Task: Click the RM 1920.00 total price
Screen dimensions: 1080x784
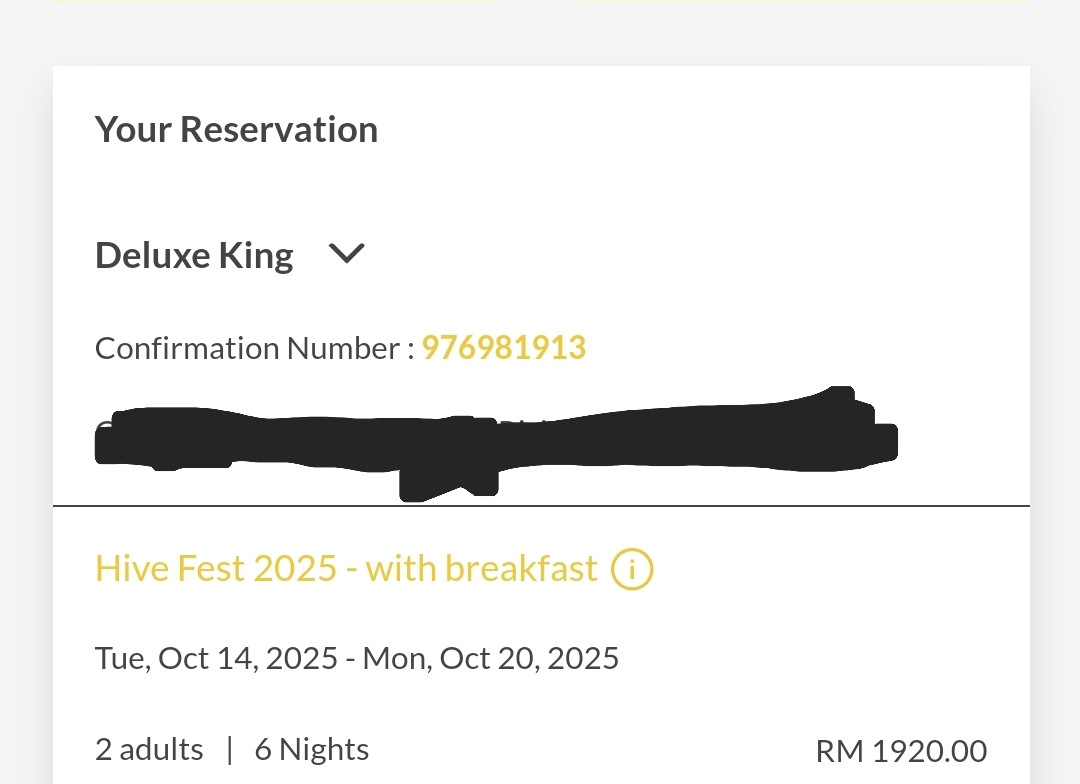Action: 901,752
